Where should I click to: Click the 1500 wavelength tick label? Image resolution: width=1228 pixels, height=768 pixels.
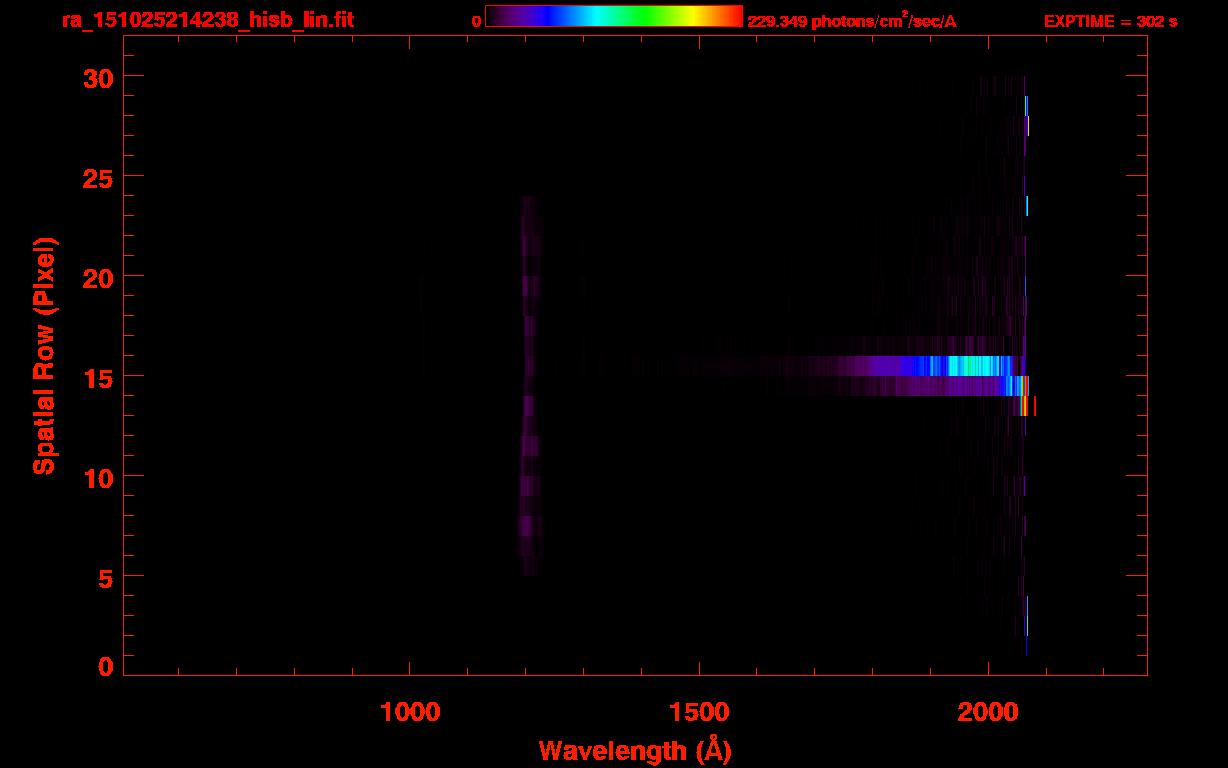pos(699,711)
